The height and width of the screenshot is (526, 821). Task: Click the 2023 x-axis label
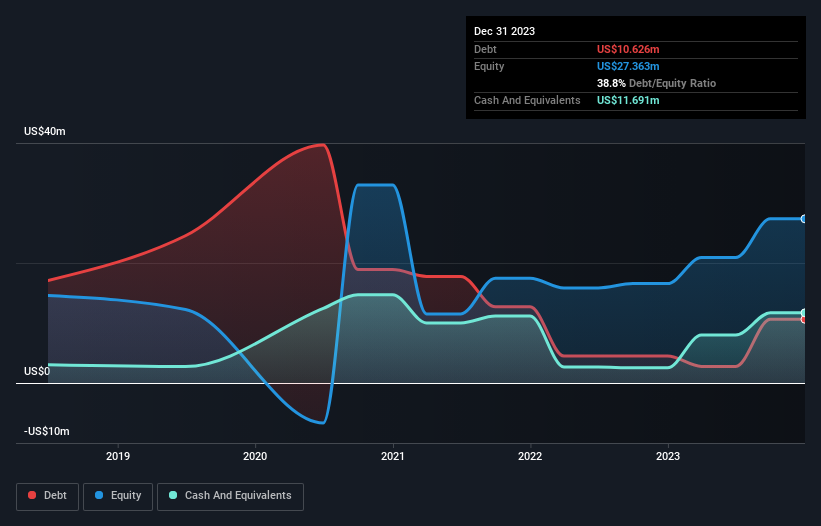(x=668, y=456)
